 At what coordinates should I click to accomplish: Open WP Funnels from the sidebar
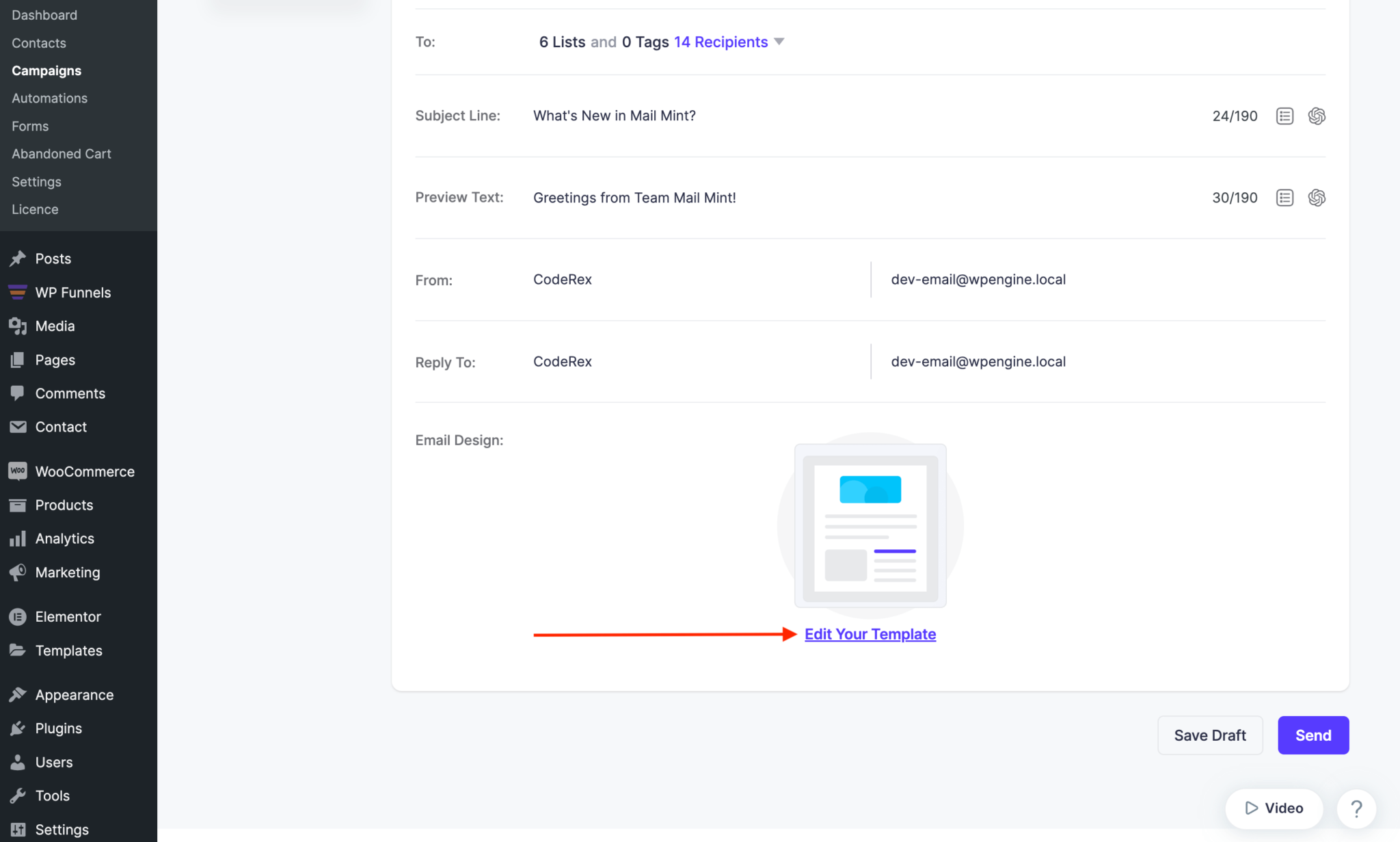pyautogui.click(x=73, y=292)
